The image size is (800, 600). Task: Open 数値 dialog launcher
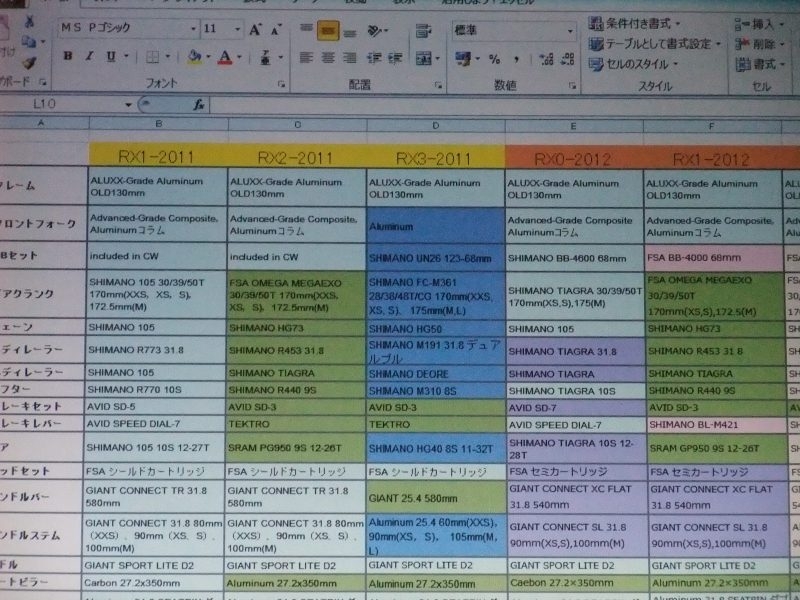(572, 86)
